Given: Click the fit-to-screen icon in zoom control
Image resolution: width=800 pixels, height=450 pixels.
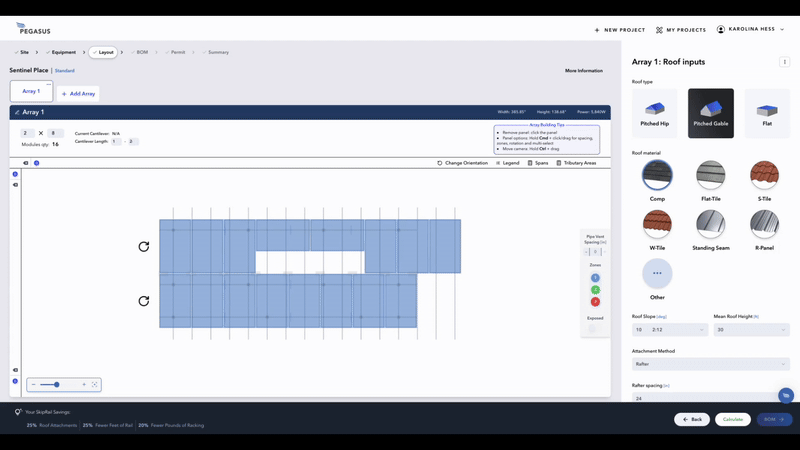Looking at the screenshot, I should pyautogui.click(x=94, y=385).
